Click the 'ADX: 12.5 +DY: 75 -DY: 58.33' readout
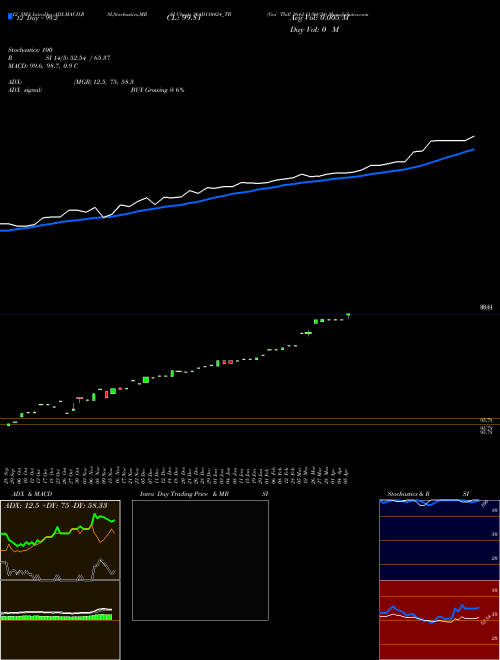 pyautogui.click(x=55, y=506)
